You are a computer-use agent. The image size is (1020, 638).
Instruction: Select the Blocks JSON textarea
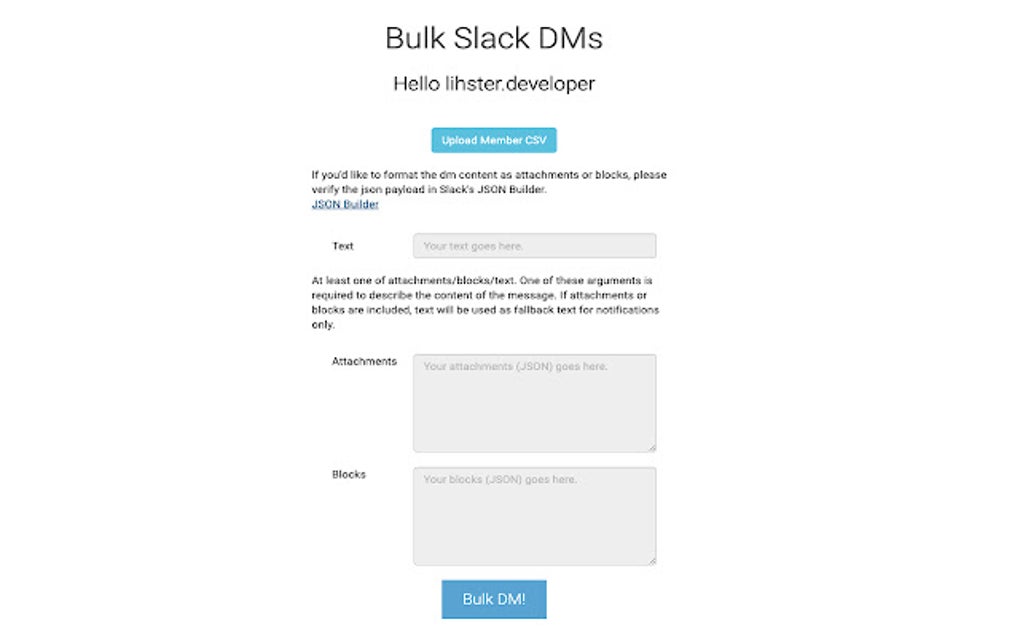tap(534, 513)
